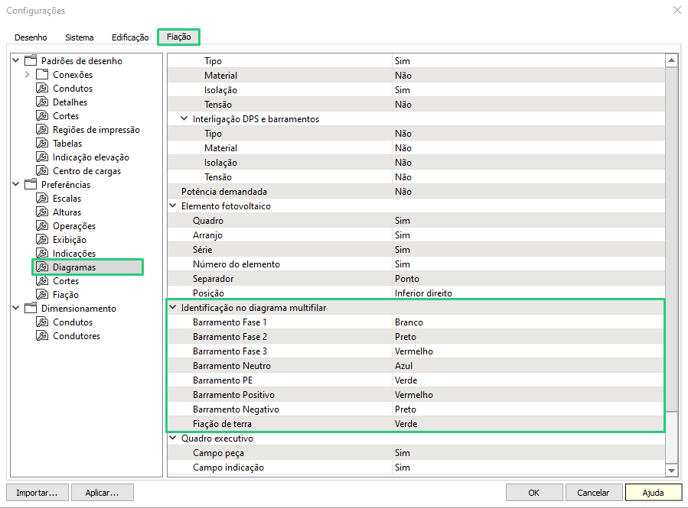Screen dimensions: 688x508
Task: Click the Condutores dimensionamento icon
Action: [42, 336]
